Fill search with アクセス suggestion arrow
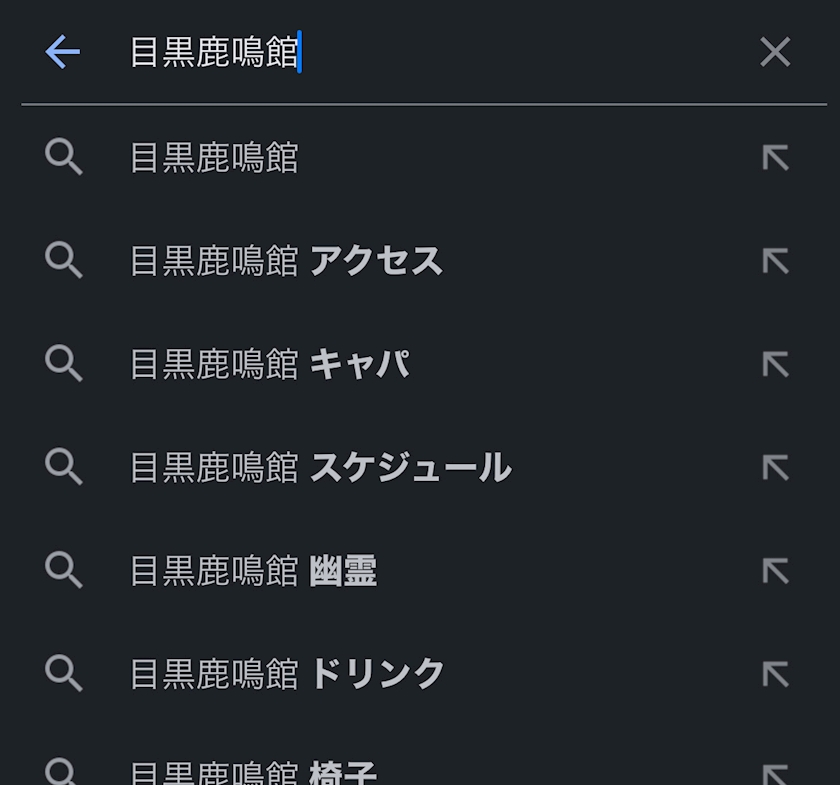Viewport: 840px width, 785px height. click(775, 261)
